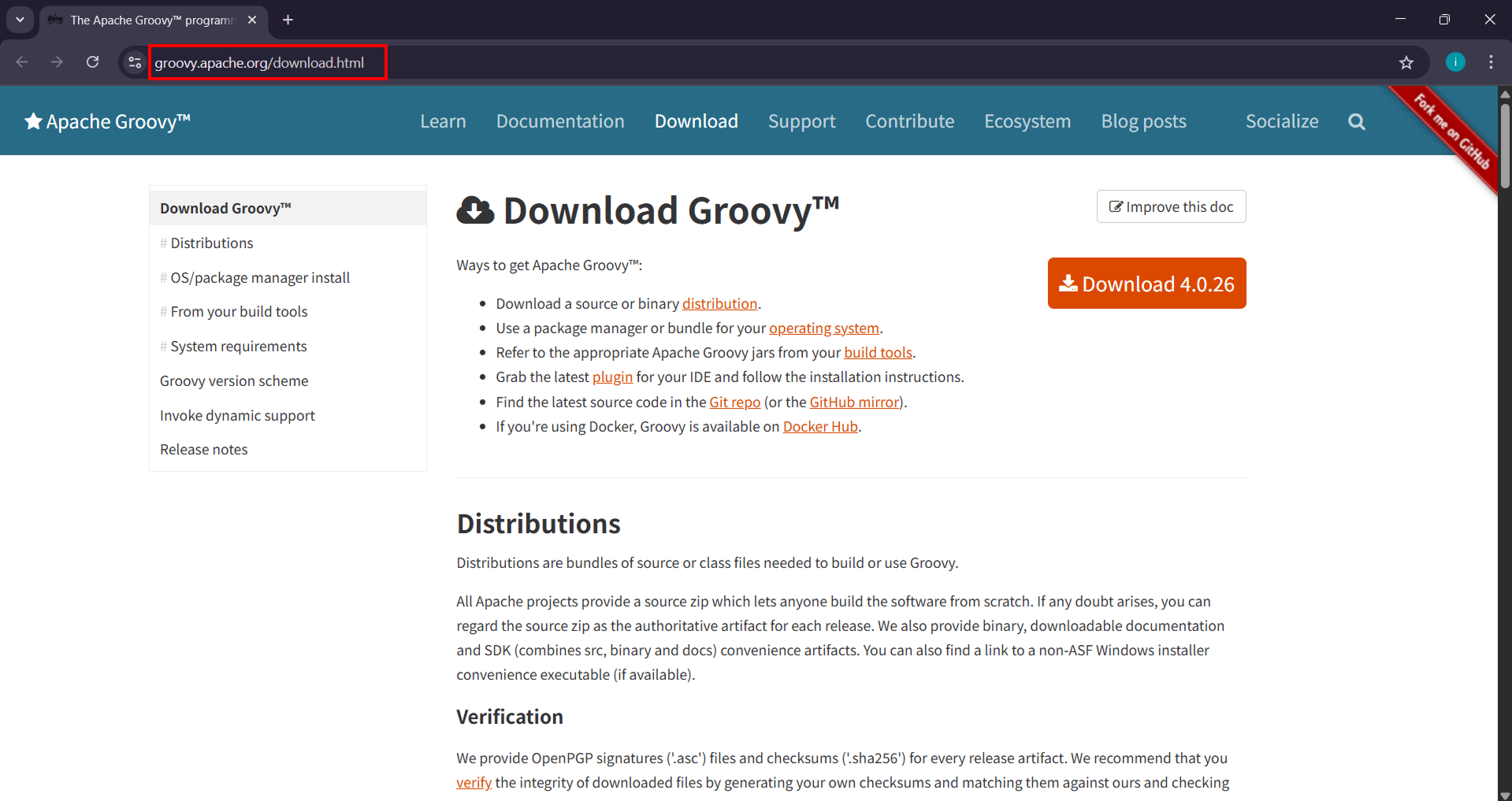Go to Apache Groovy home logo
This screenshot has width=1512, height=801.
pyautogui.click(x=107, y=121)
